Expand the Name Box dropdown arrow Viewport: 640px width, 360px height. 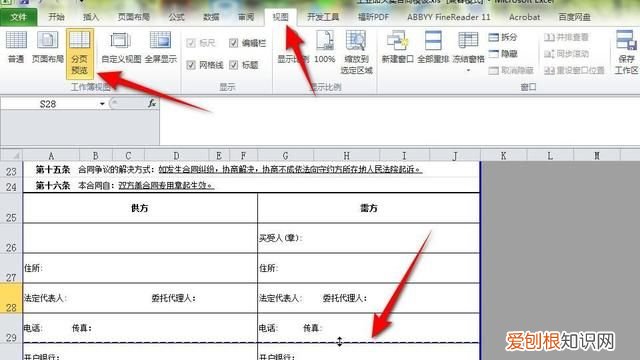(x=102, y=104)
